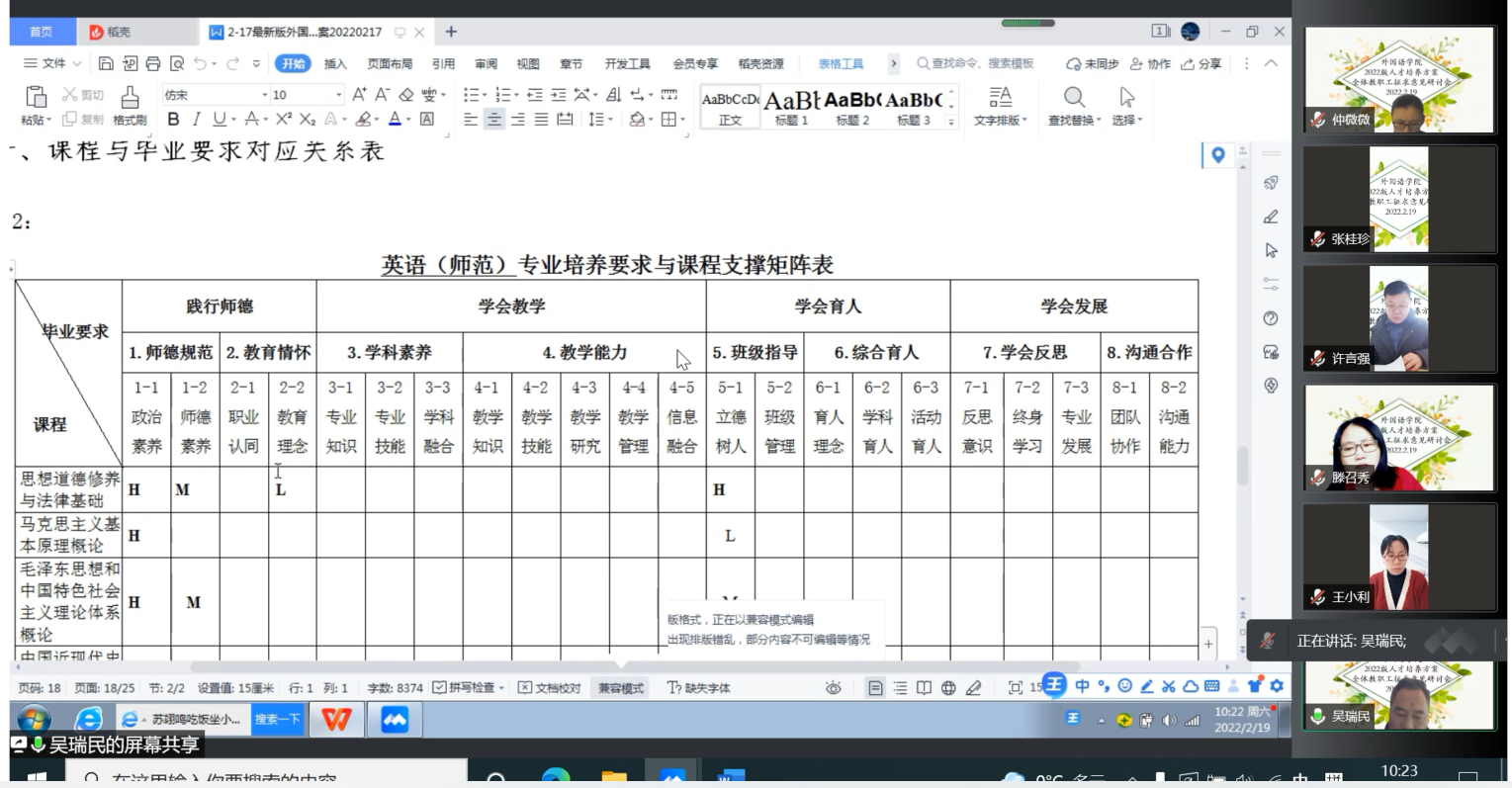Open the Find and Replace (查找替换) tool
This screenshot has width=1512, height=788.
click(1074, 106)
